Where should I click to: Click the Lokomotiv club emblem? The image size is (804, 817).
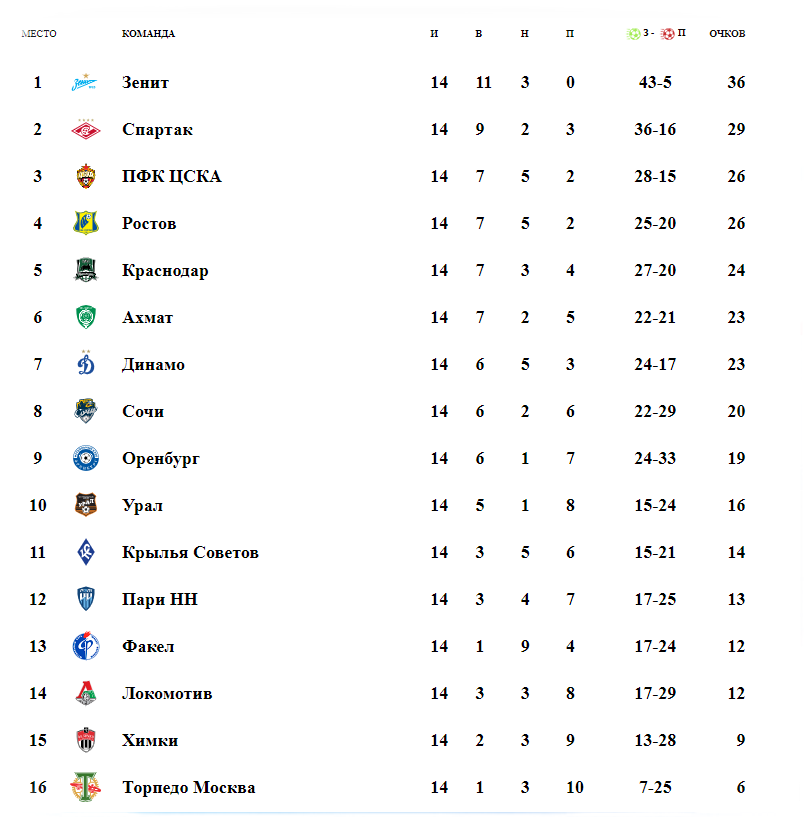pos(85,693)
